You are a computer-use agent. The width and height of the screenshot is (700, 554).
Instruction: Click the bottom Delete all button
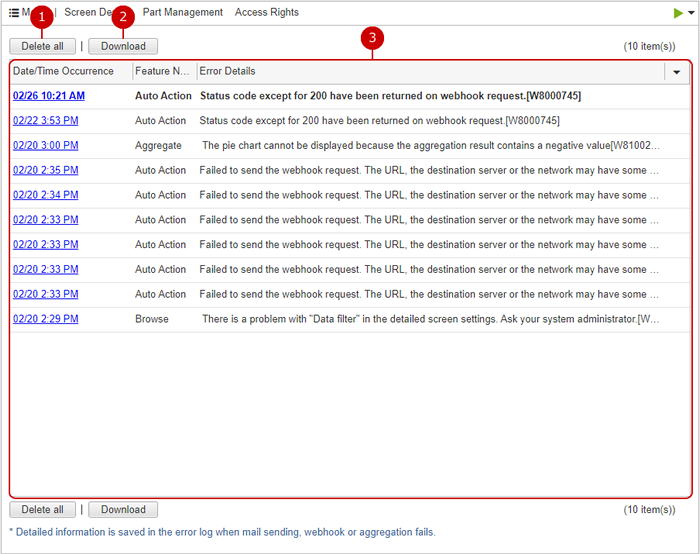(x=42, y=509)
